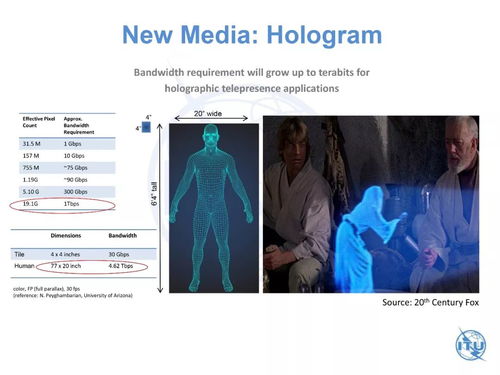Click the Star Wars hologram scene image

pyautogui.click(x=371, y=204)
